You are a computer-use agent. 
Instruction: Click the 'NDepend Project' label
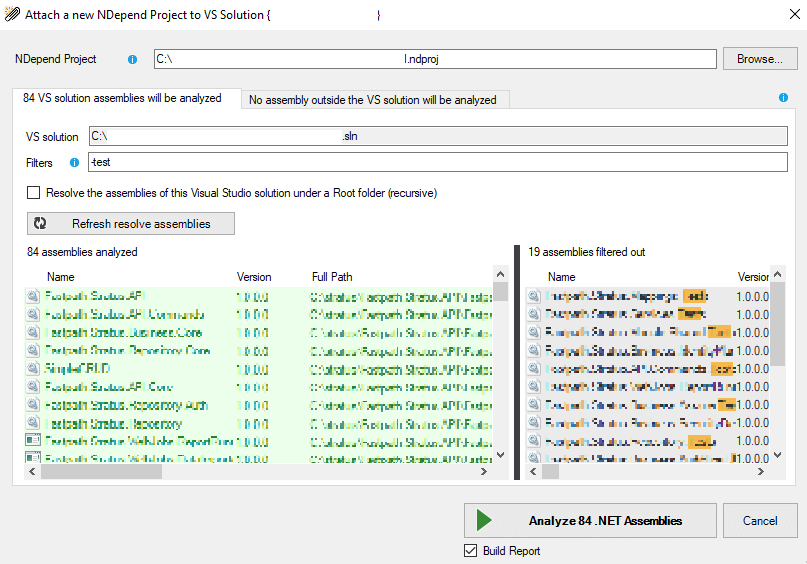coord(56,59)
